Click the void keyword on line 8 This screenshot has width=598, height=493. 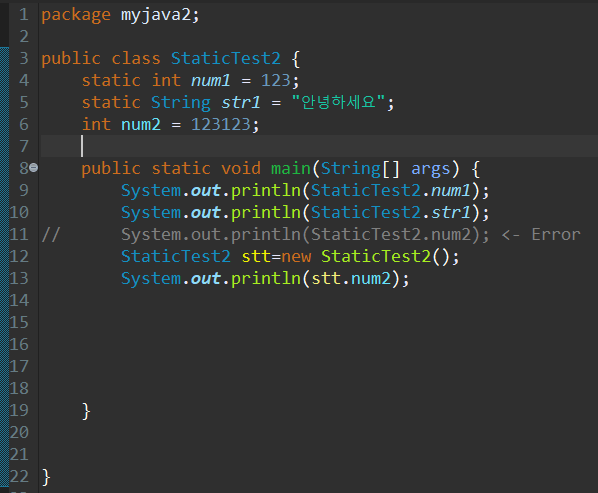[241, 169]
